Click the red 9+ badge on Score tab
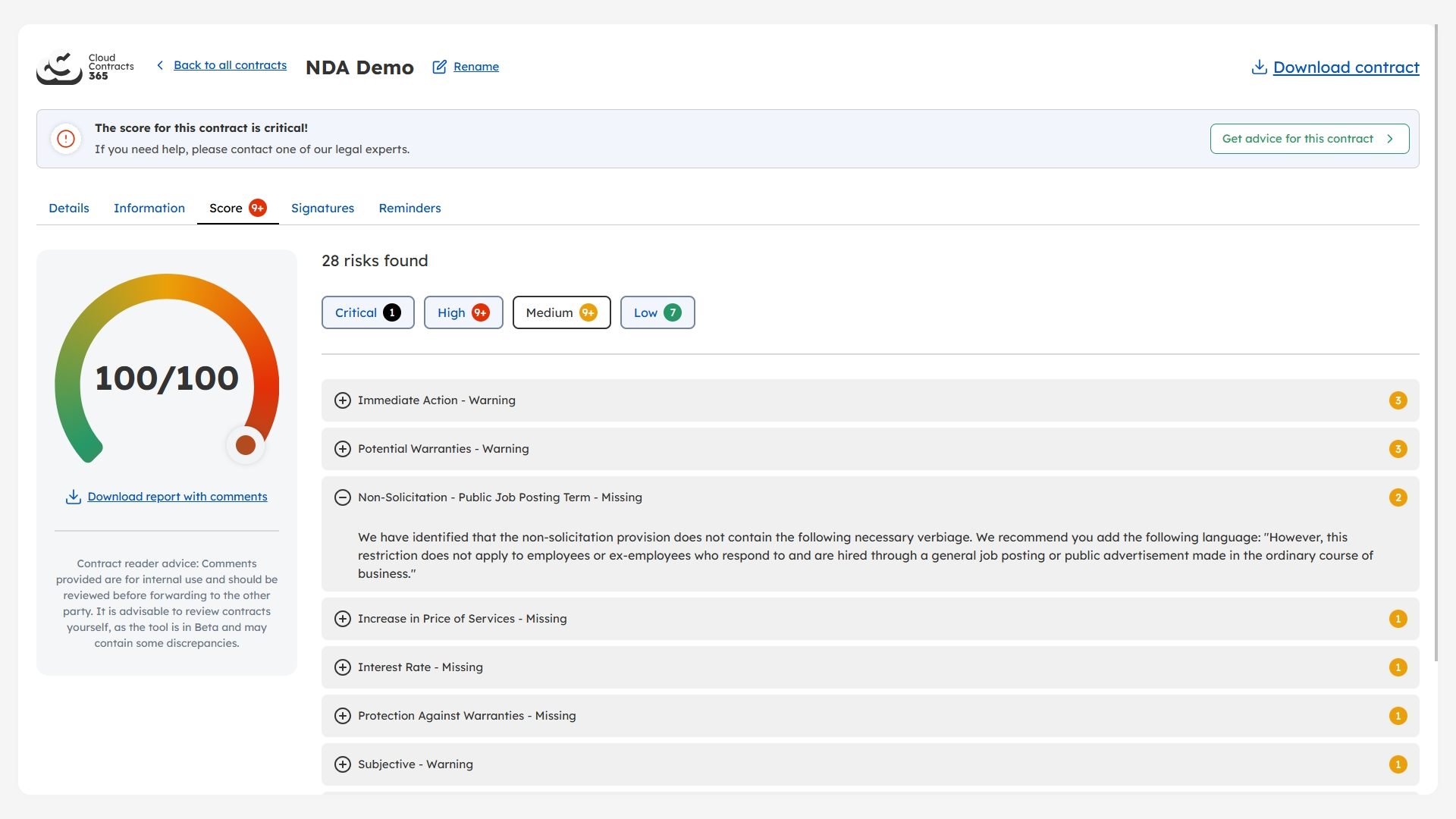The height and width of the screenshot is (819, 1456). pos(258,208)
